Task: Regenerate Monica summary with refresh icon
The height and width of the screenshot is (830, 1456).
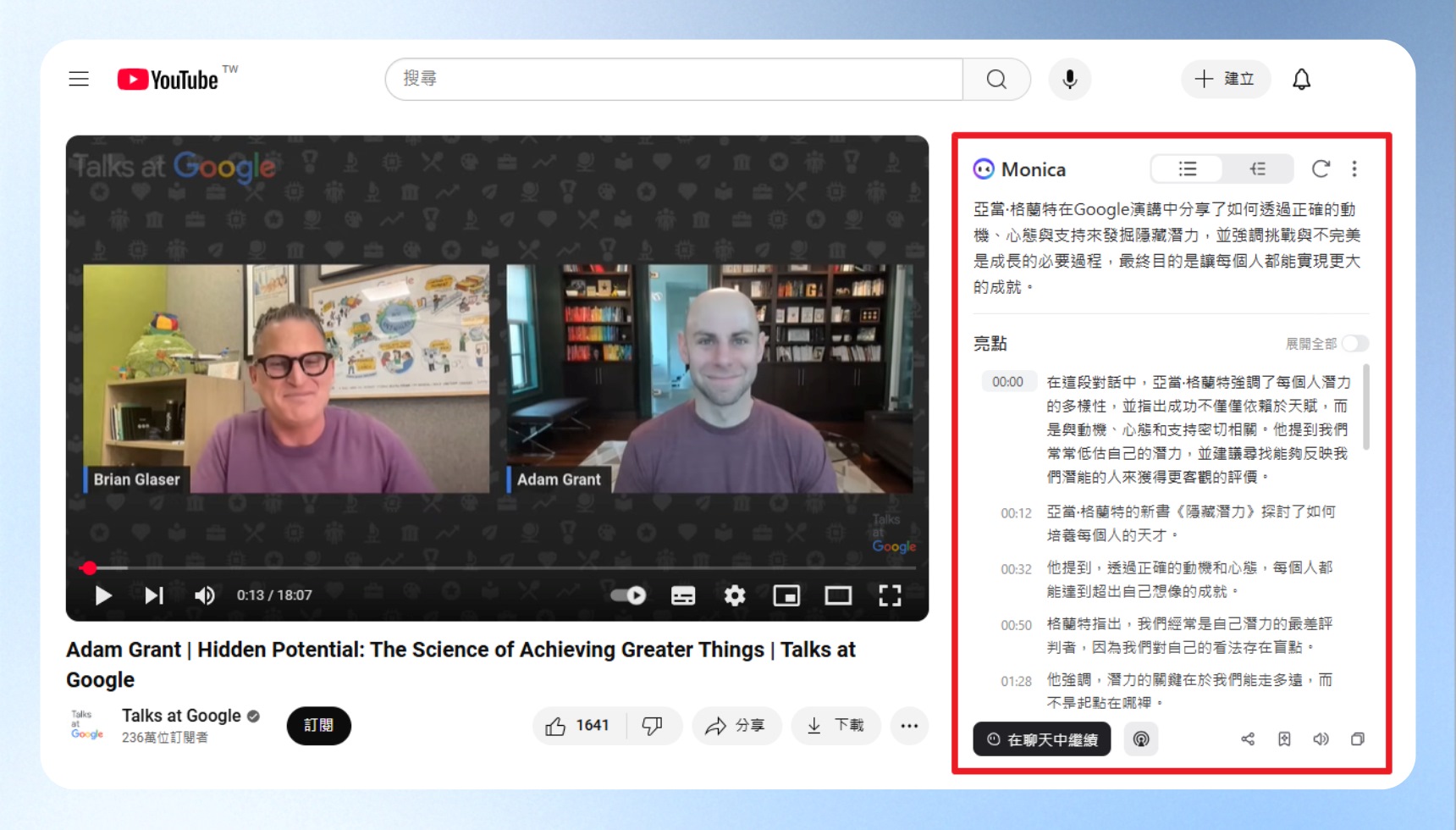Action: tap(1321, 169)
